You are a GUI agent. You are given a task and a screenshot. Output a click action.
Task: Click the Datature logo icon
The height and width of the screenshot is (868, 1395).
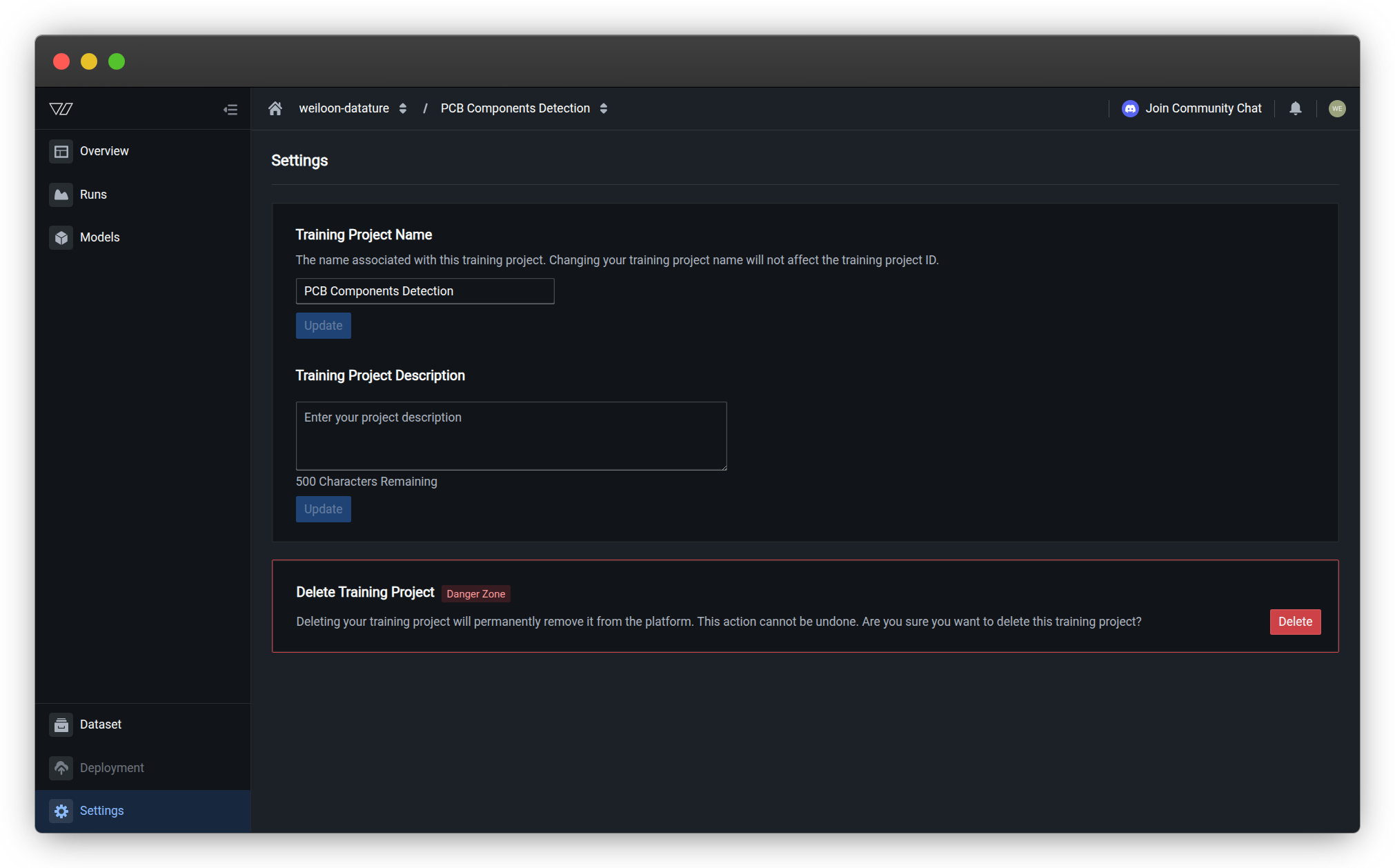pos(61,109)
